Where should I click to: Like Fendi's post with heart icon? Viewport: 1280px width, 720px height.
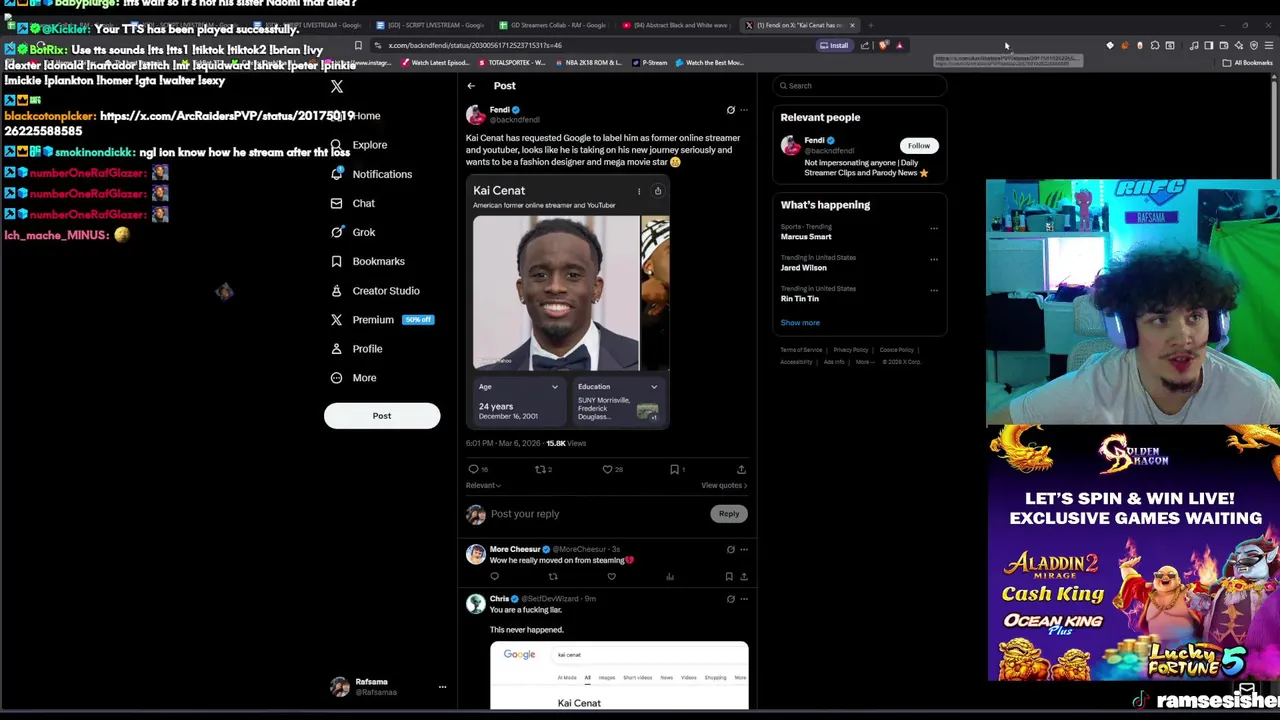pyautogui.click(x=607, y=469)
